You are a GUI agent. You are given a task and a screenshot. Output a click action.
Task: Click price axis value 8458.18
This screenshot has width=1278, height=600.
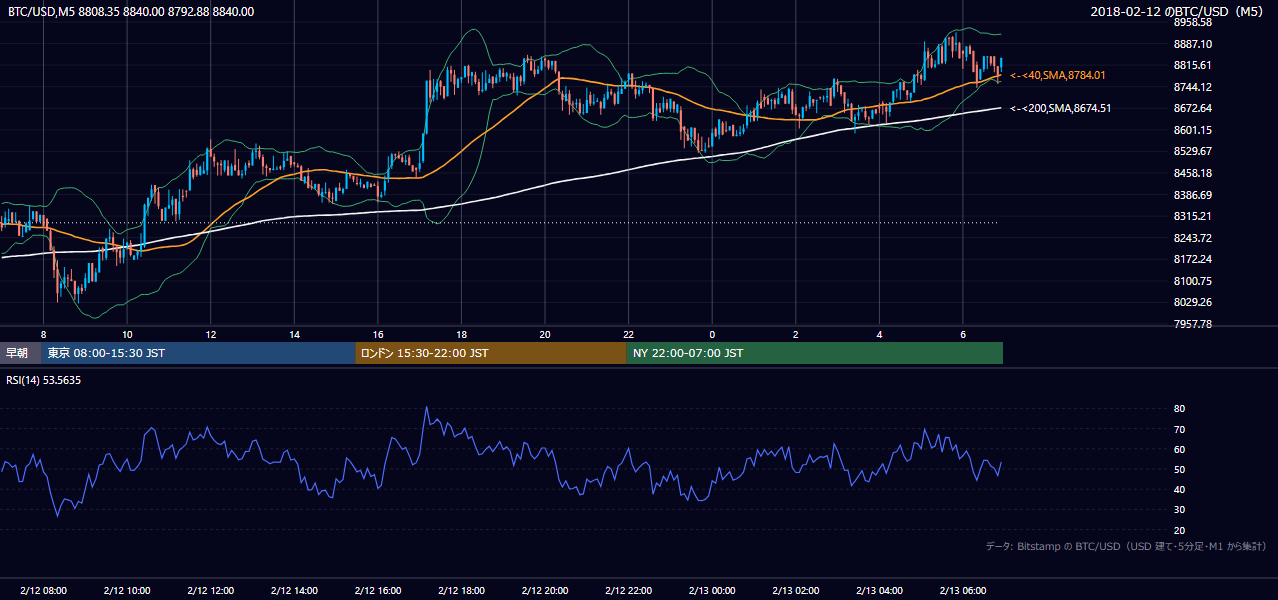click(x=1192, y=173)
